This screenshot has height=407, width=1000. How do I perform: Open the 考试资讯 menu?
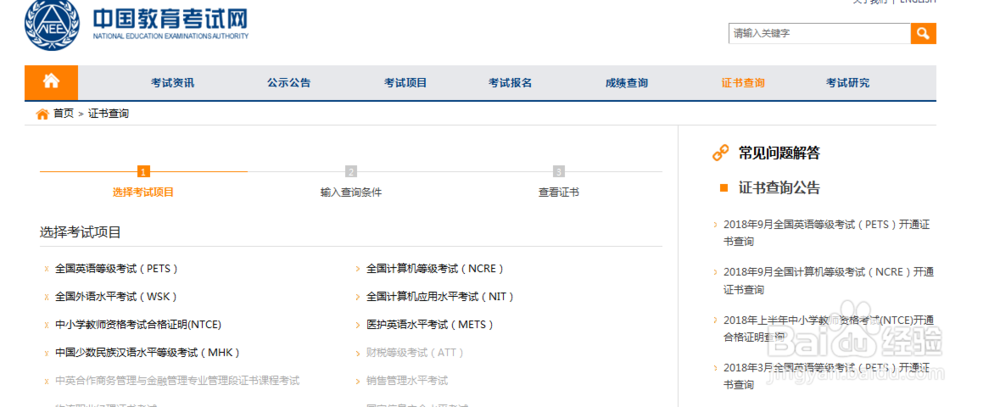[172, 83]
